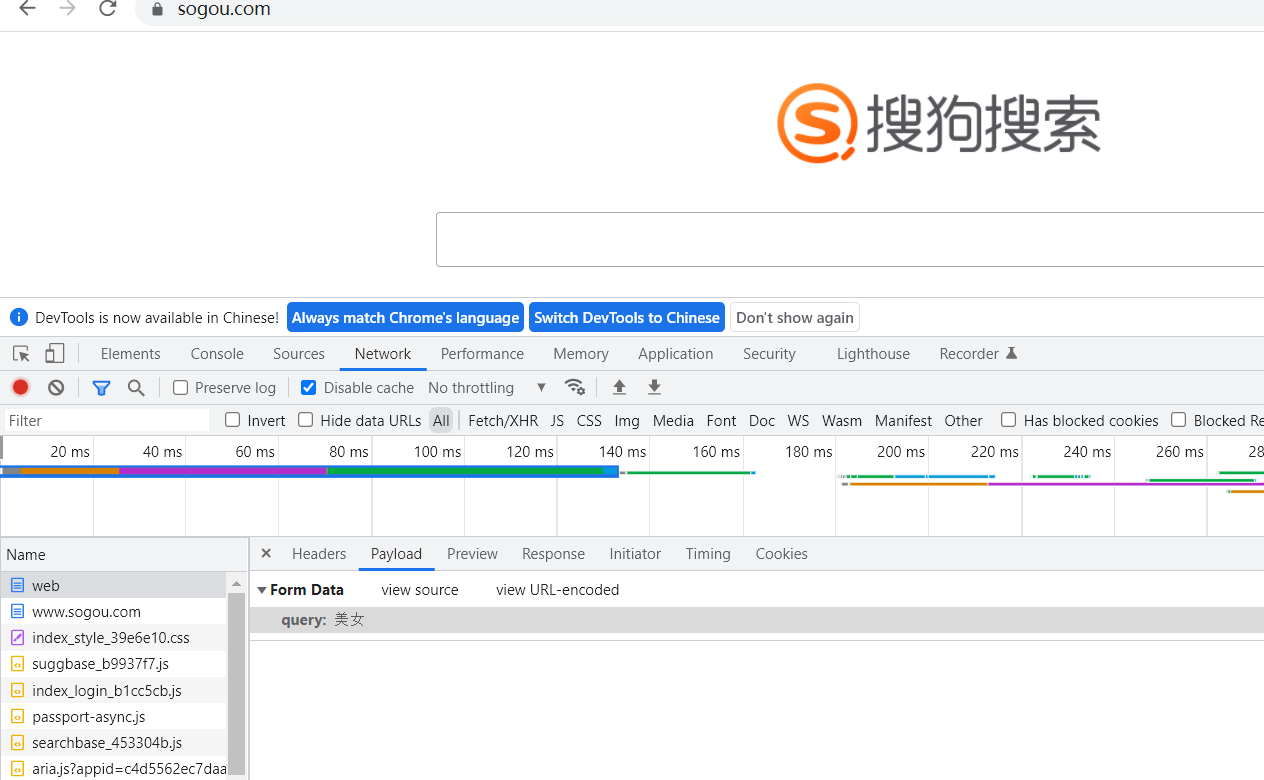Click the Sogou logo
This screenshot has height=780, width=1264.
[939, 123]
